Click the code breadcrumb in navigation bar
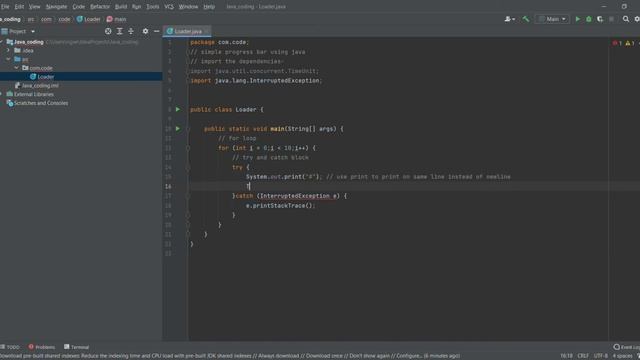Image resolution: width=640 pixels, height=360 pixels. [64, 19]
